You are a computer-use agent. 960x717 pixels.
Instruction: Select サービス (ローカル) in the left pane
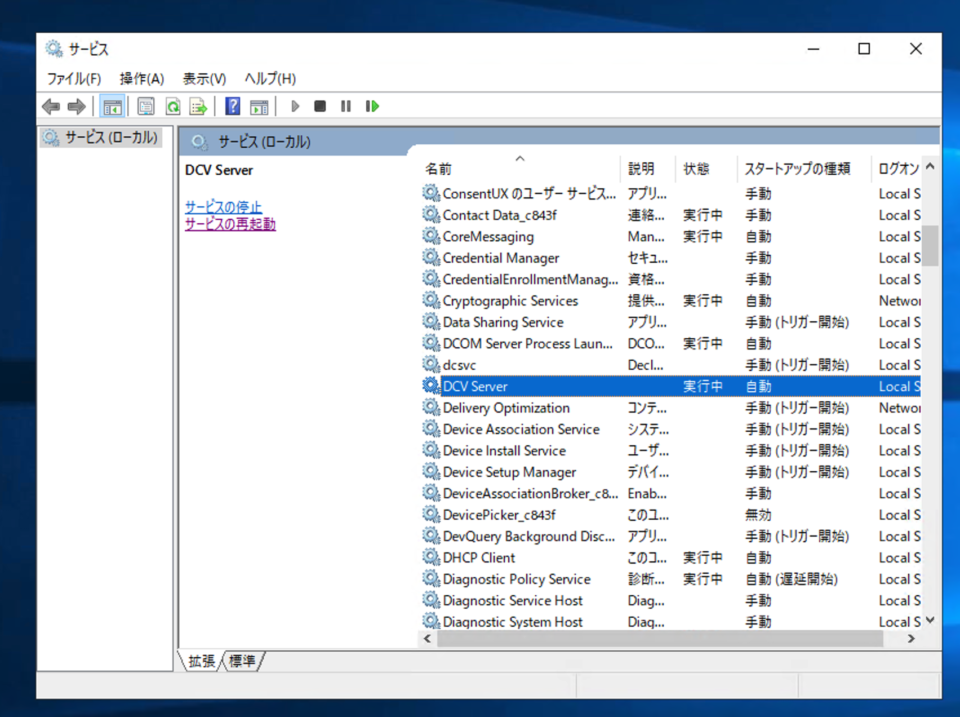101,137
